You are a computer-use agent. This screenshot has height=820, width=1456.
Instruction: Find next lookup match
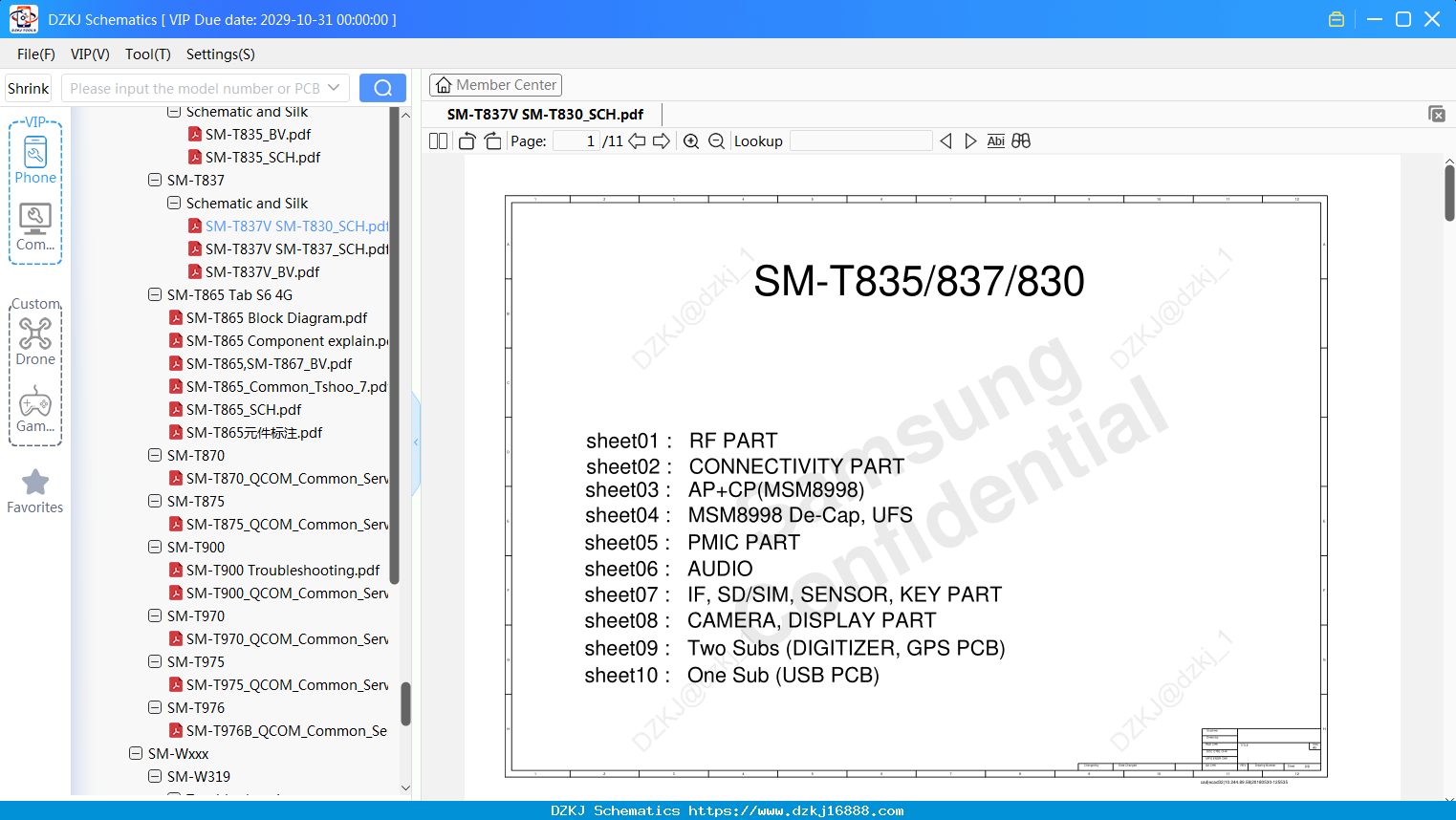click(x=970, y=141)
